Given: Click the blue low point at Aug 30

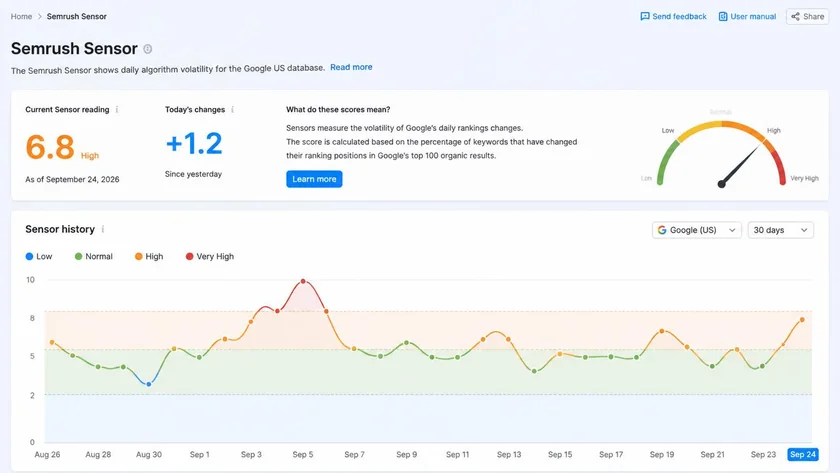Looking at the screenshot, I should tap(149, 384).
